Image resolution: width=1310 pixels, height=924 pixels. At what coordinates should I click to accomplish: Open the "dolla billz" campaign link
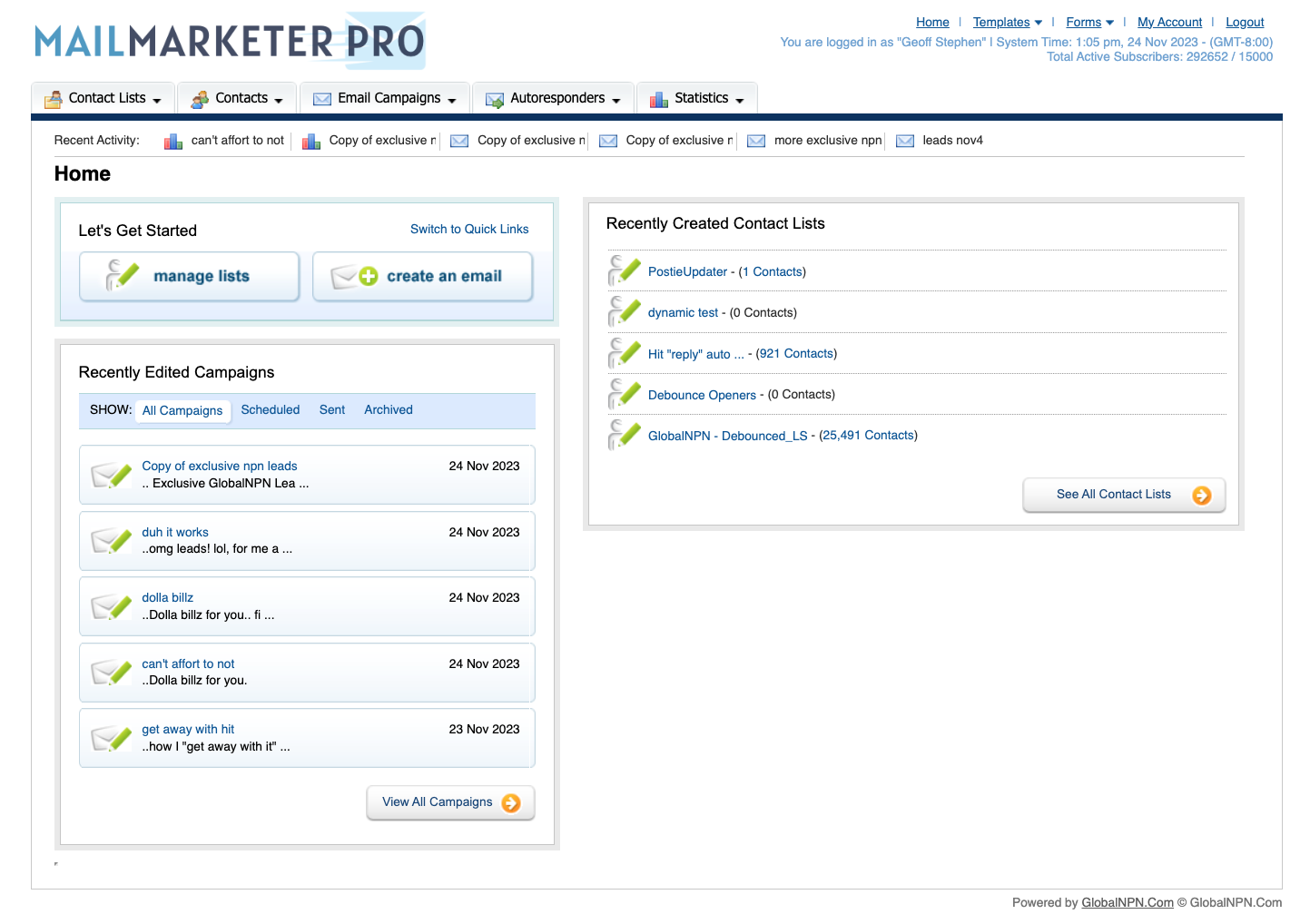pyautogui.click(x=167, y=598)
